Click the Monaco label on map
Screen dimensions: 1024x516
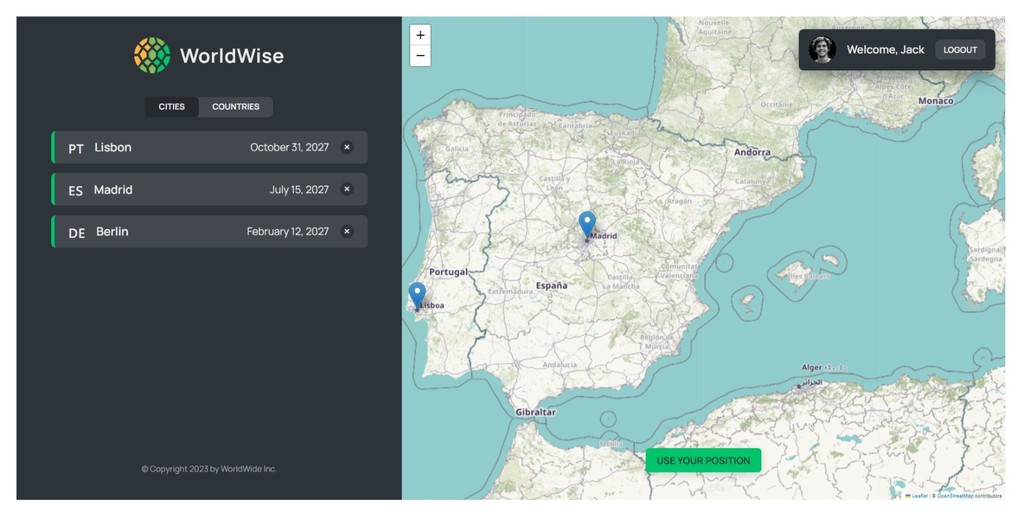[936, 101]
